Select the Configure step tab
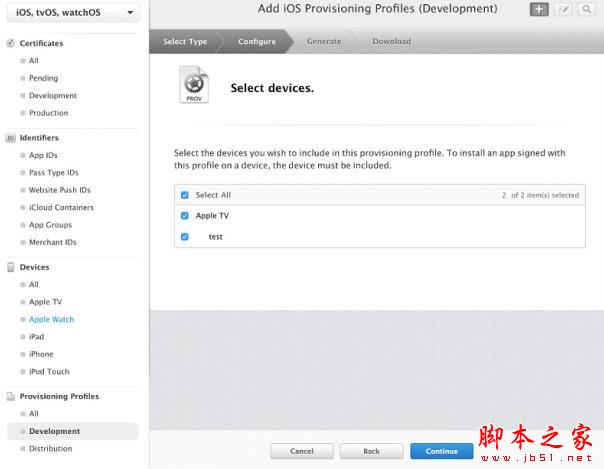The width and height of the screenshot is (604, 469). click(x=257, y=41)
